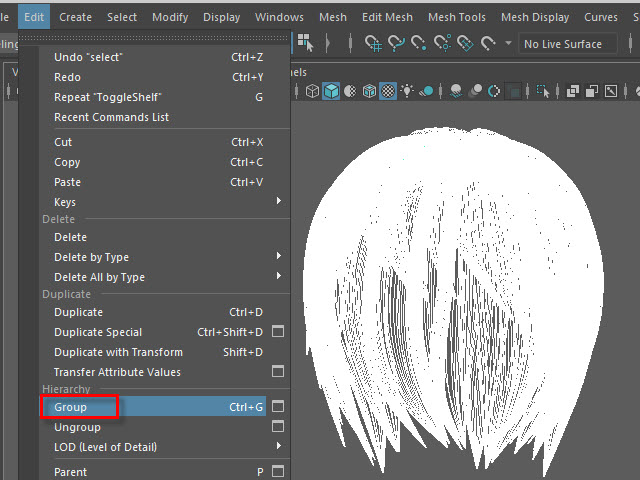
Task: Toggle Textured display in viewport toolbar
Action: click(x=388, y=91)
